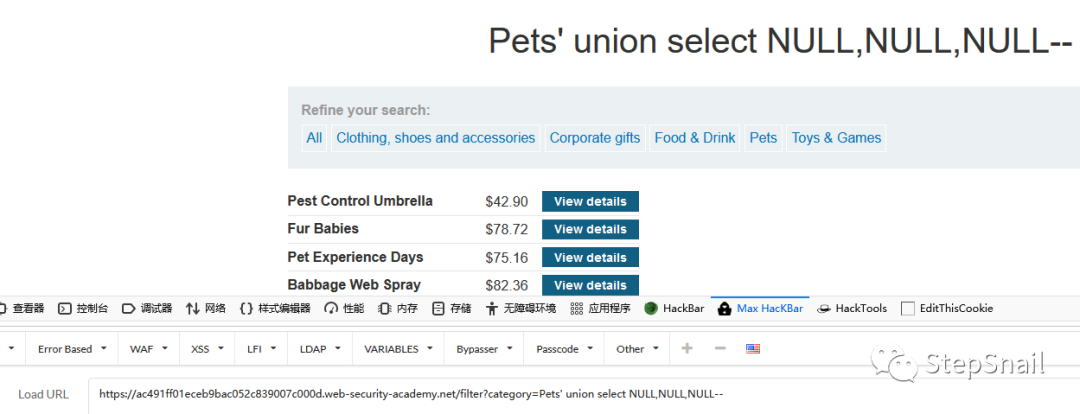Switch to the HackBar tab

[x=675, y=308]
